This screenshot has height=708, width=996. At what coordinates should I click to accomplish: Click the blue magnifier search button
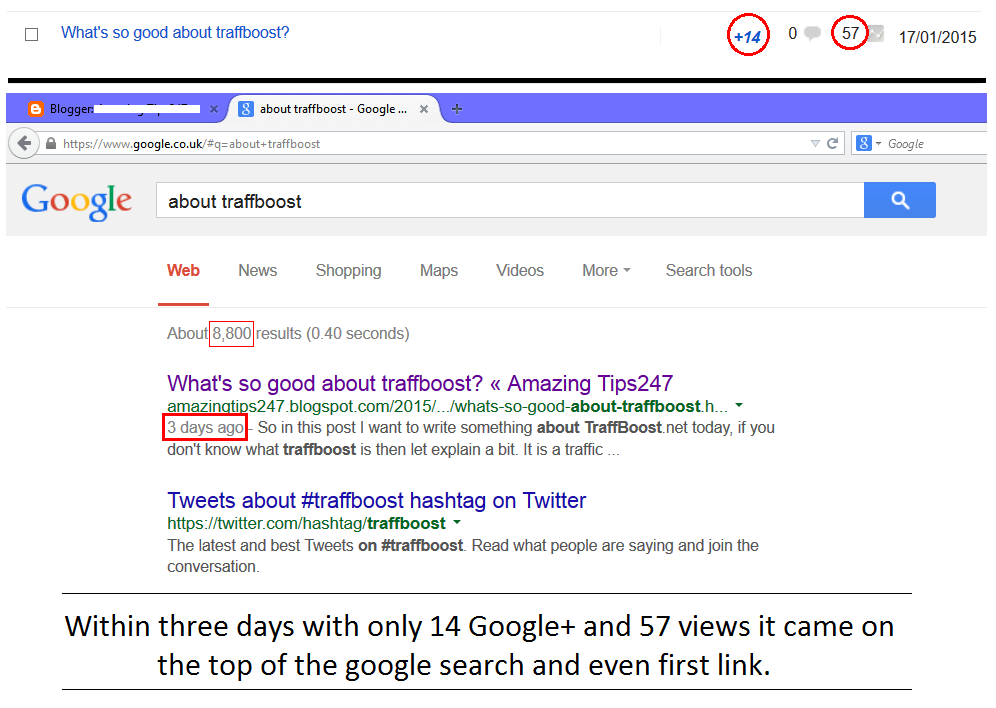(899, 200)
